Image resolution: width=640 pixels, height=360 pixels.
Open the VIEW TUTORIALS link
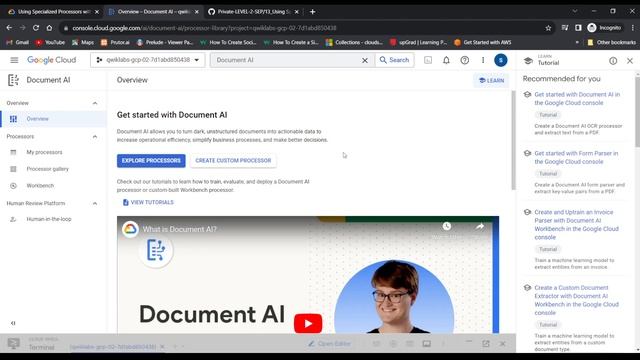(x=148, y=202)
